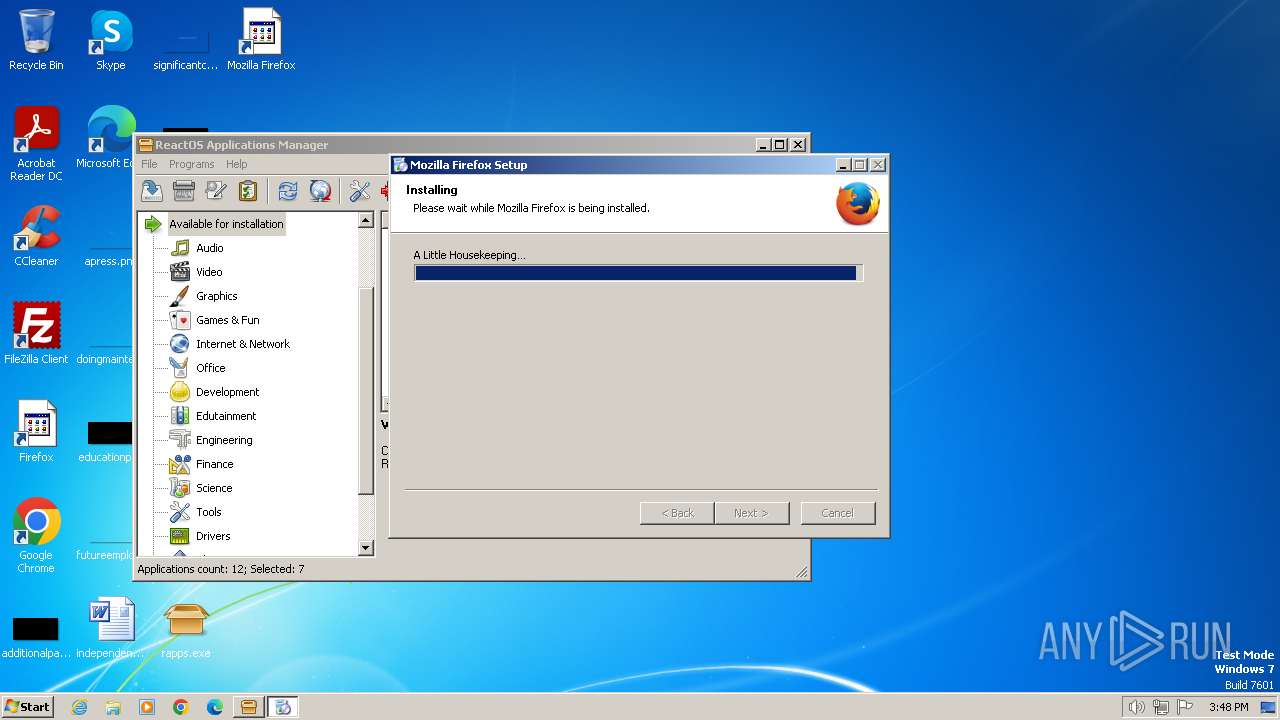
Task: Minimize the Mozilla Firefox Setup window
Action: [843, 165]
